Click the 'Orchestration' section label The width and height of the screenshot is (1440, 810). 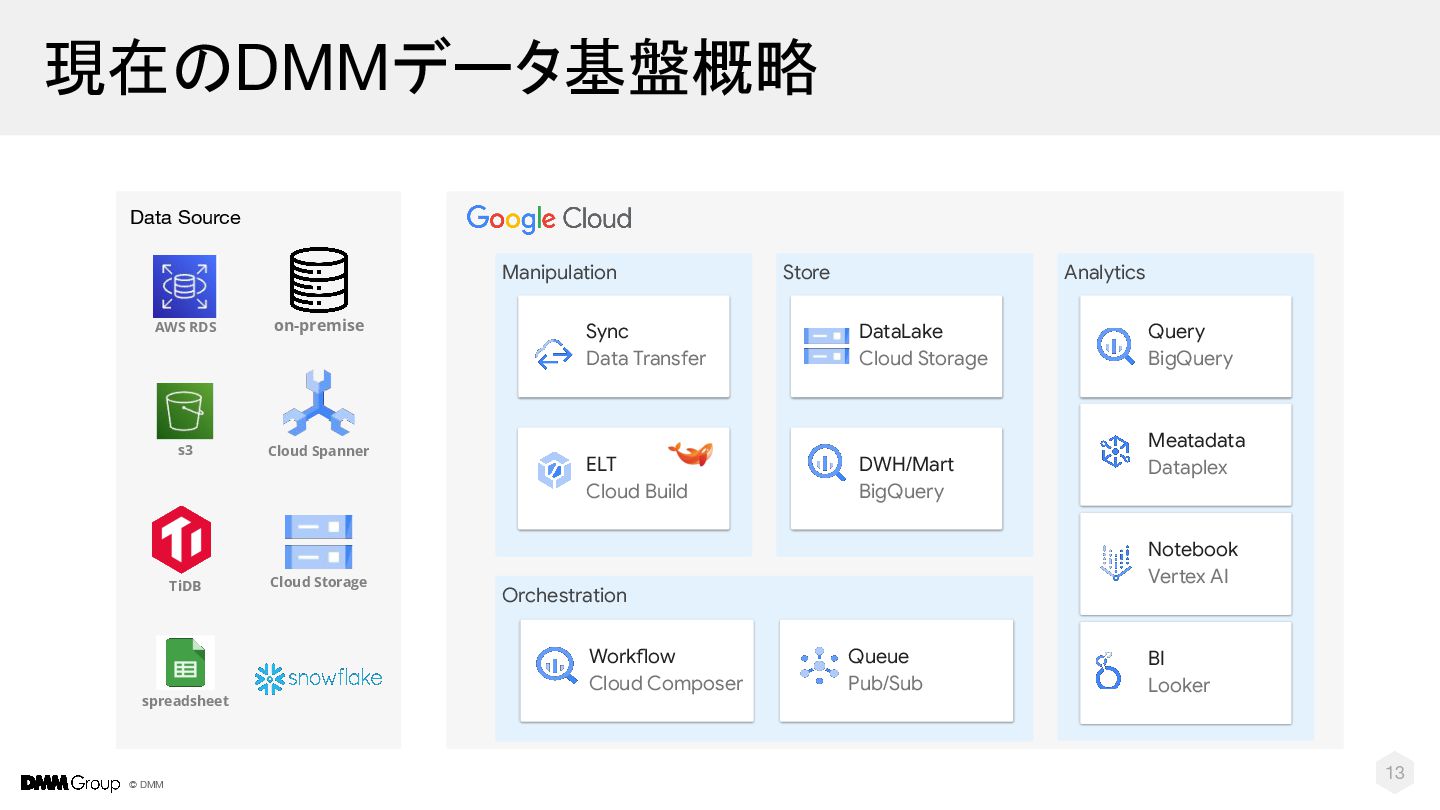point(564,595)
